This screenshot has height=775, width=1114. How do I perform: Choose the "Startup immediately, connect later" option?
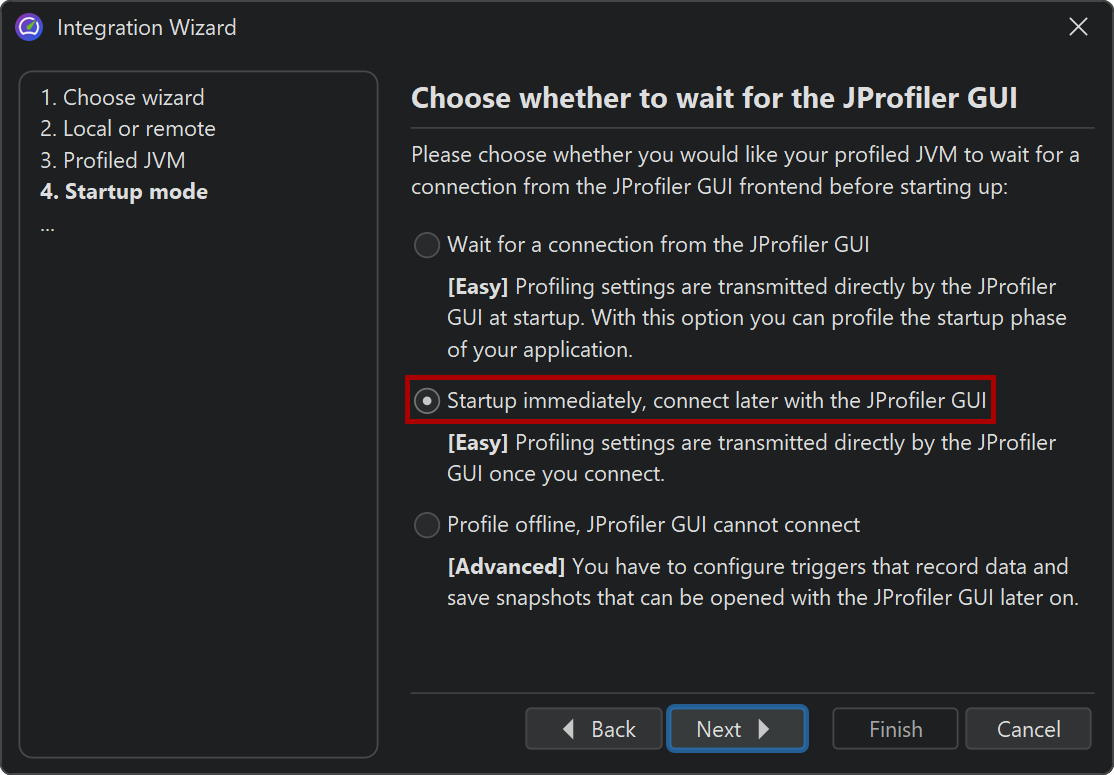[427, 401]
